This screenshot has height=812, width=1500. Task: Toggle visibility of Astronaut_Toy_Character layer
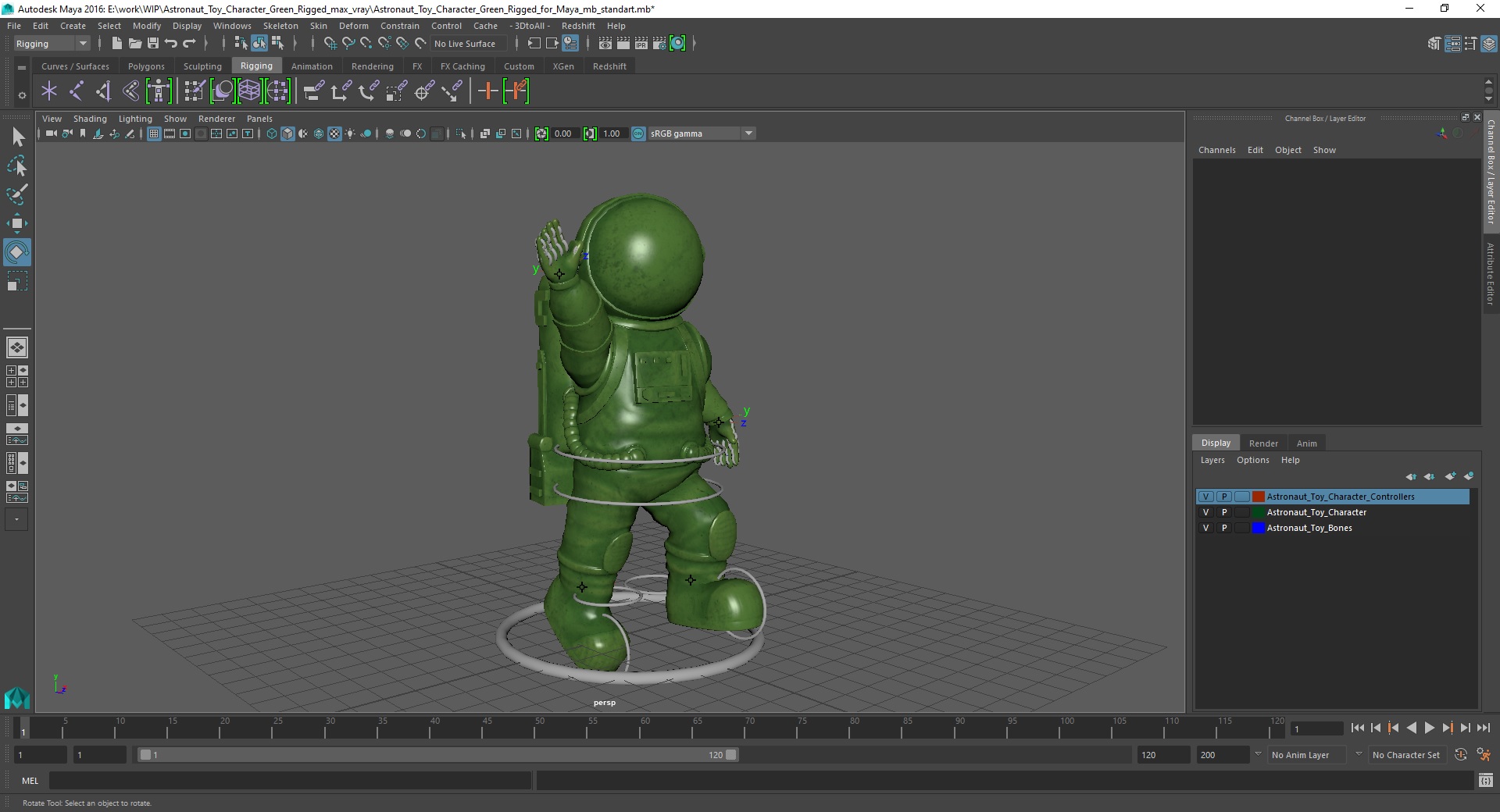point(1205,512)
